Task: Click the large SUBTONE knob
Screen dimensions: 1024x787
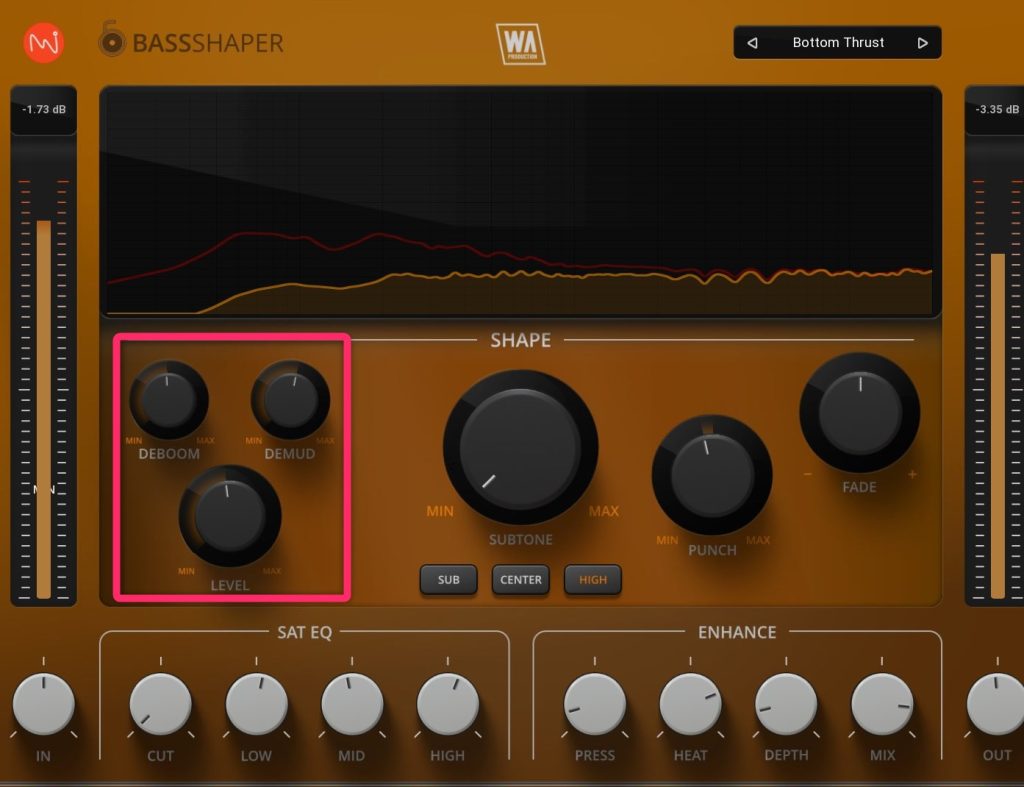Action: [520, 447]
